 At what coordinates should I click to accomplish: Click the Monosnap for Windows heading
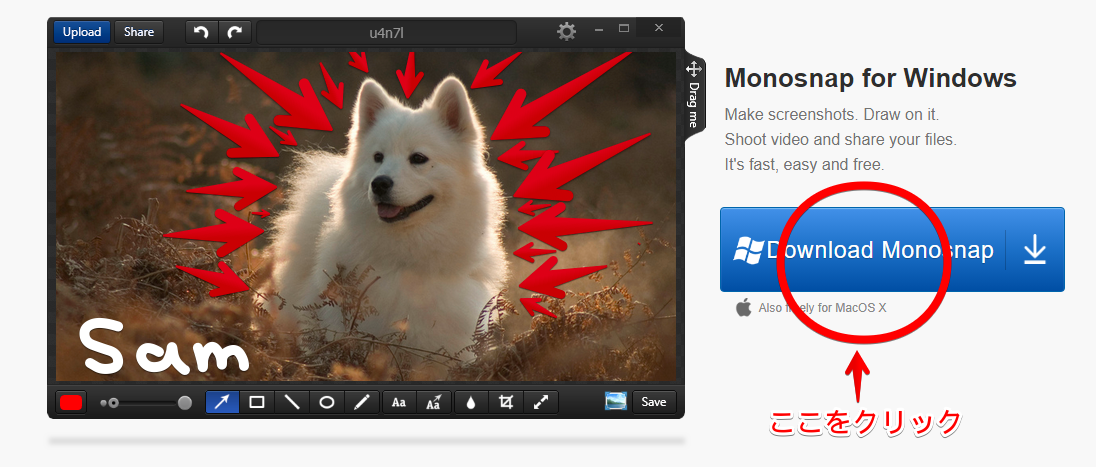point(870,78)
